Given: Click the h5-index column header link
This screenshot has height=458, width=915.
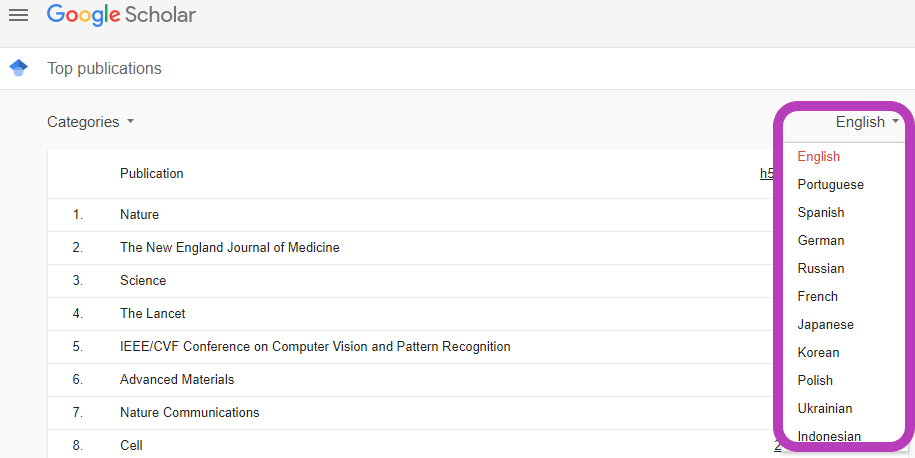Looking at the screenshot, I should coord(767,173).
